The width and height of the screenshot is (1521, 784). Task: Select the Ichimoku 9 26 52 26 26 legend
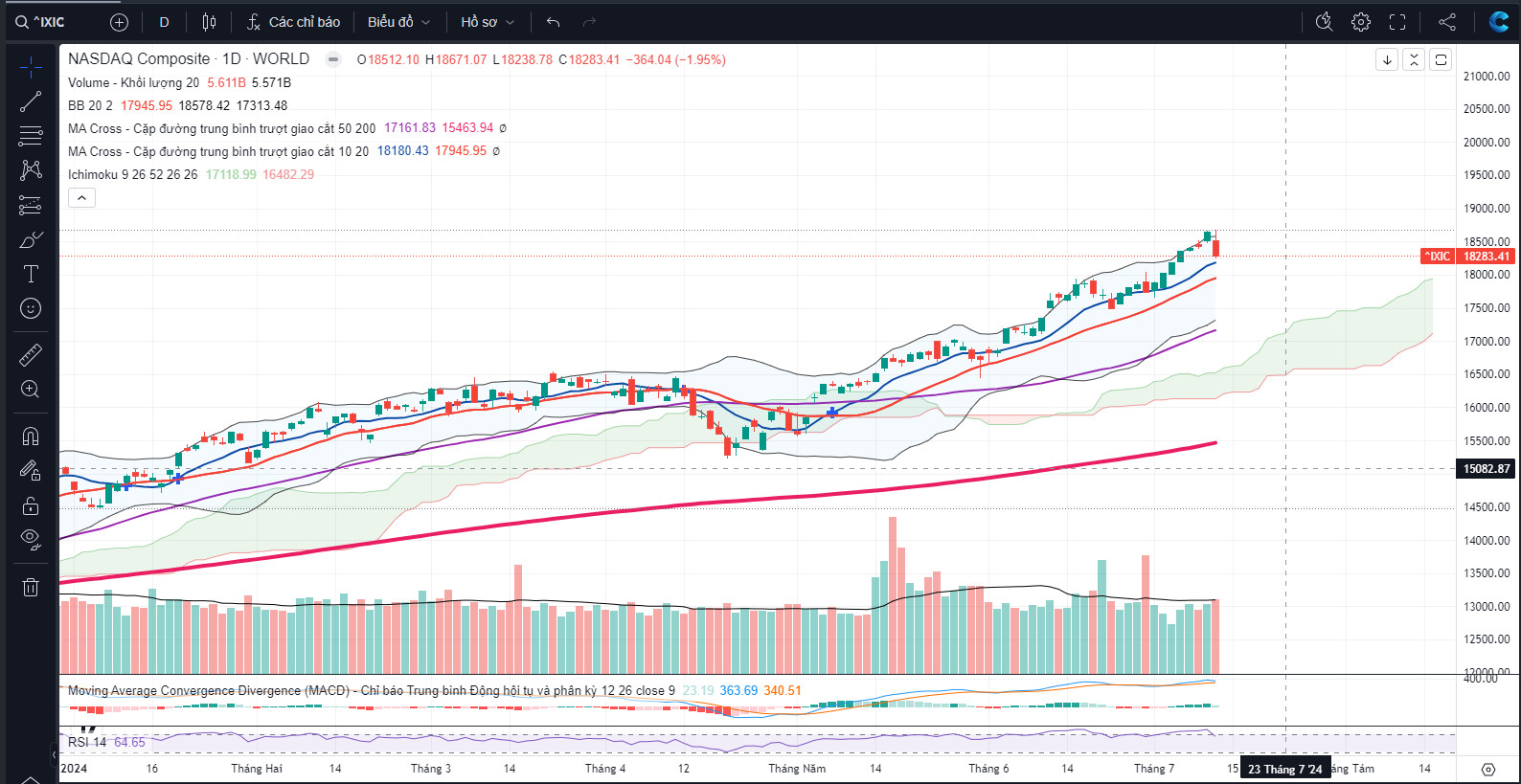[132, 174]
